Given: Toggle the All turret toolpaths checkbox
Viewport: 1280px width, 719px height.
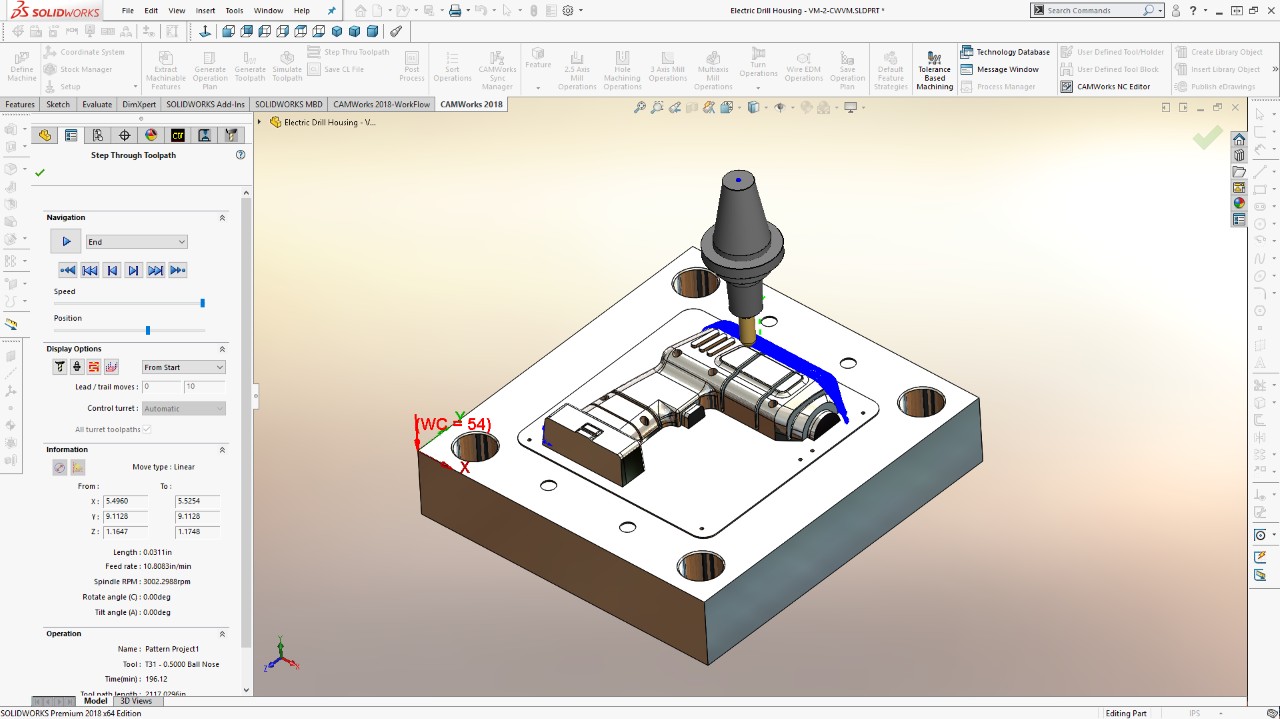Looking at the screenshot, I should click(x=147, y=429).
